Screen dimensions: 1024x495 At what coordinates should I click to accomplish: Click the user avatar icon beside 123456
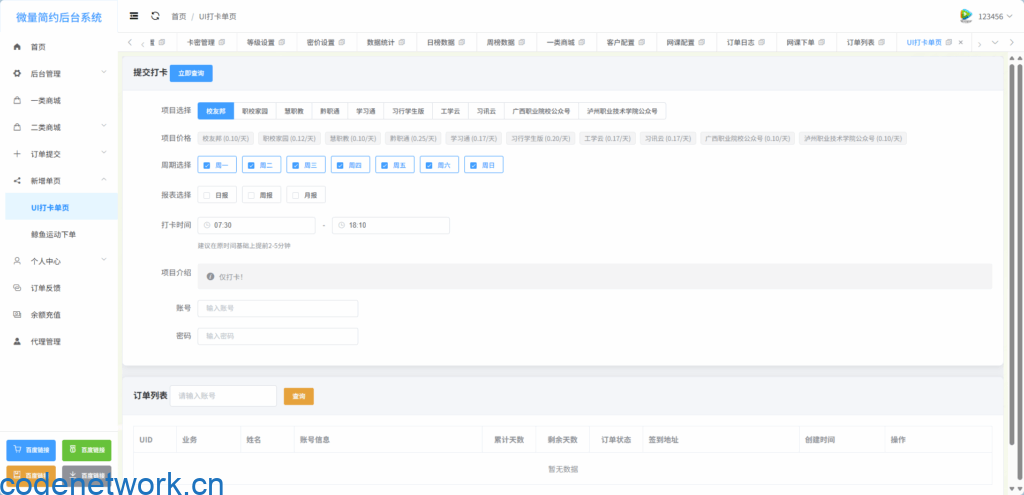click(x=966, y=16)
